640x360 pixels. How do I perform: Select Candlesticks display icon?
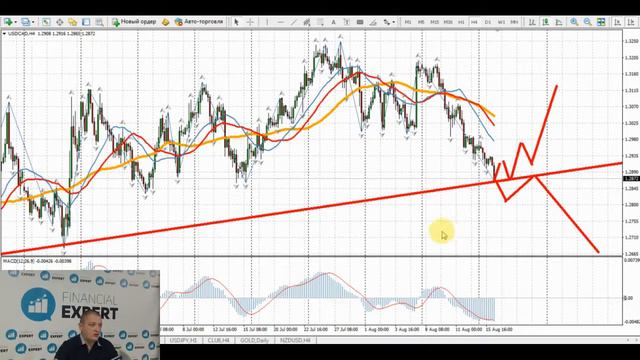click(x=545, y=22)
